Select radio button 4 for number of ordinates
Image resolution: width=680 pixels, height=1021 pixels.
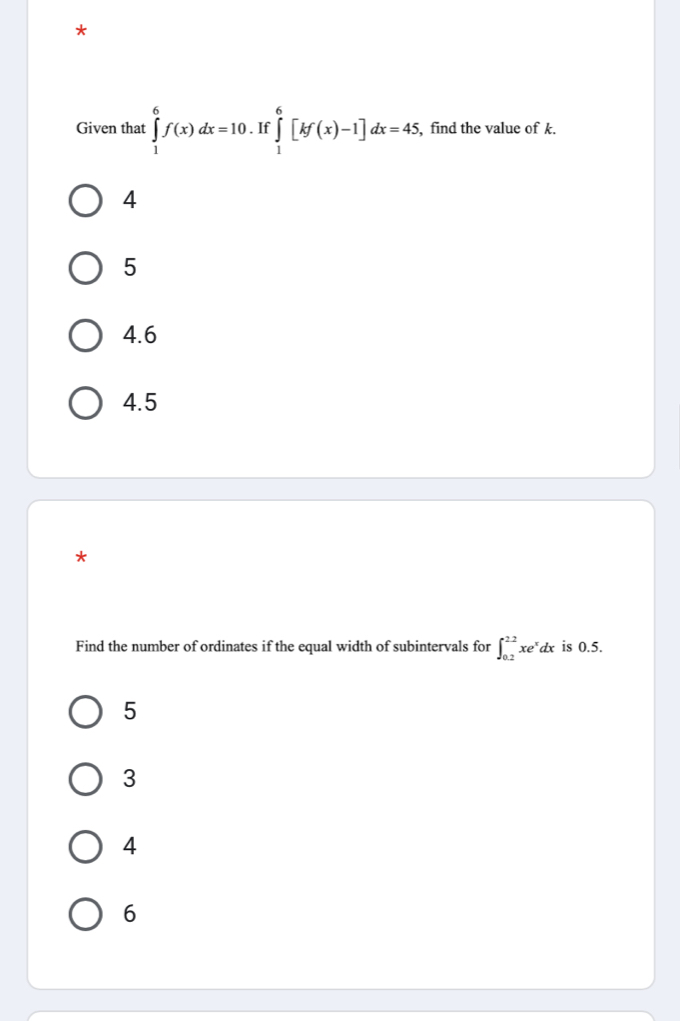point(86,847)
